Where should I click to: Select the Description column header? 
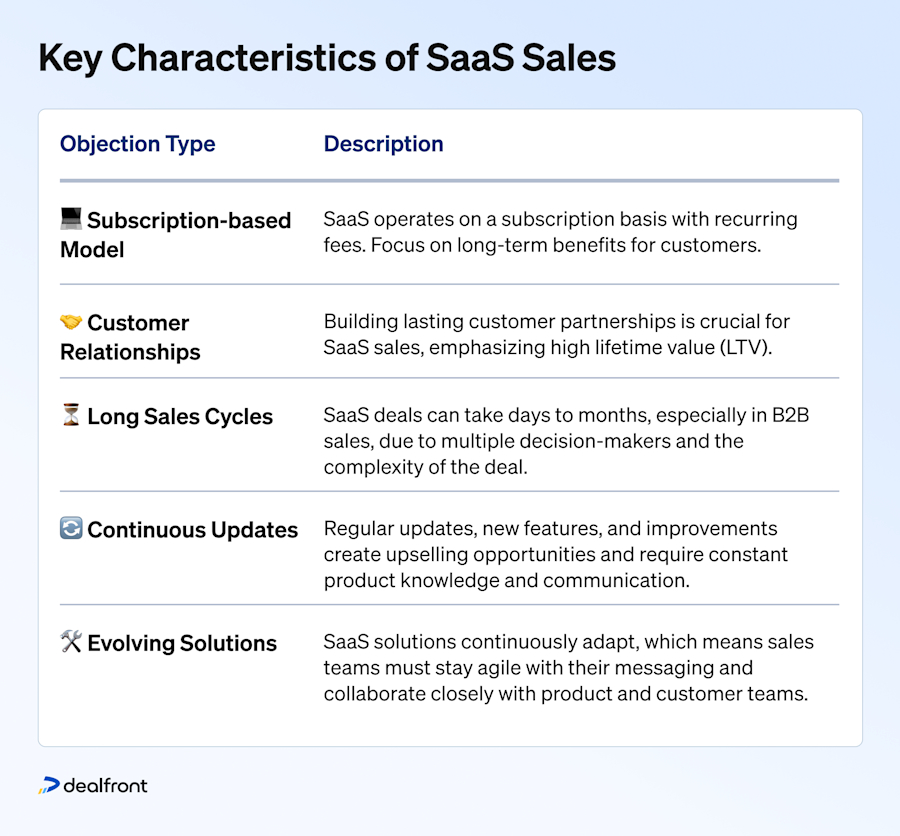click(x=383, y=144)
